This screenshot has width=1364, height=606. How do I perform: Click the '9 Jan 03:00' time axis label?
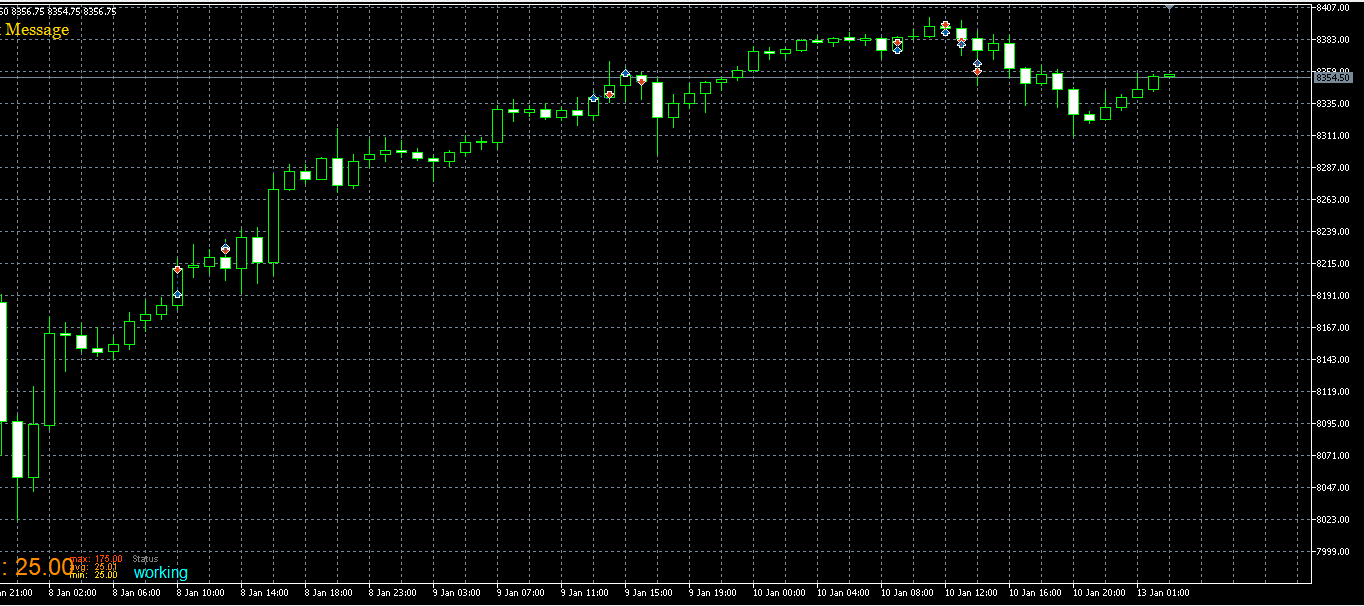tap(457, 593)
